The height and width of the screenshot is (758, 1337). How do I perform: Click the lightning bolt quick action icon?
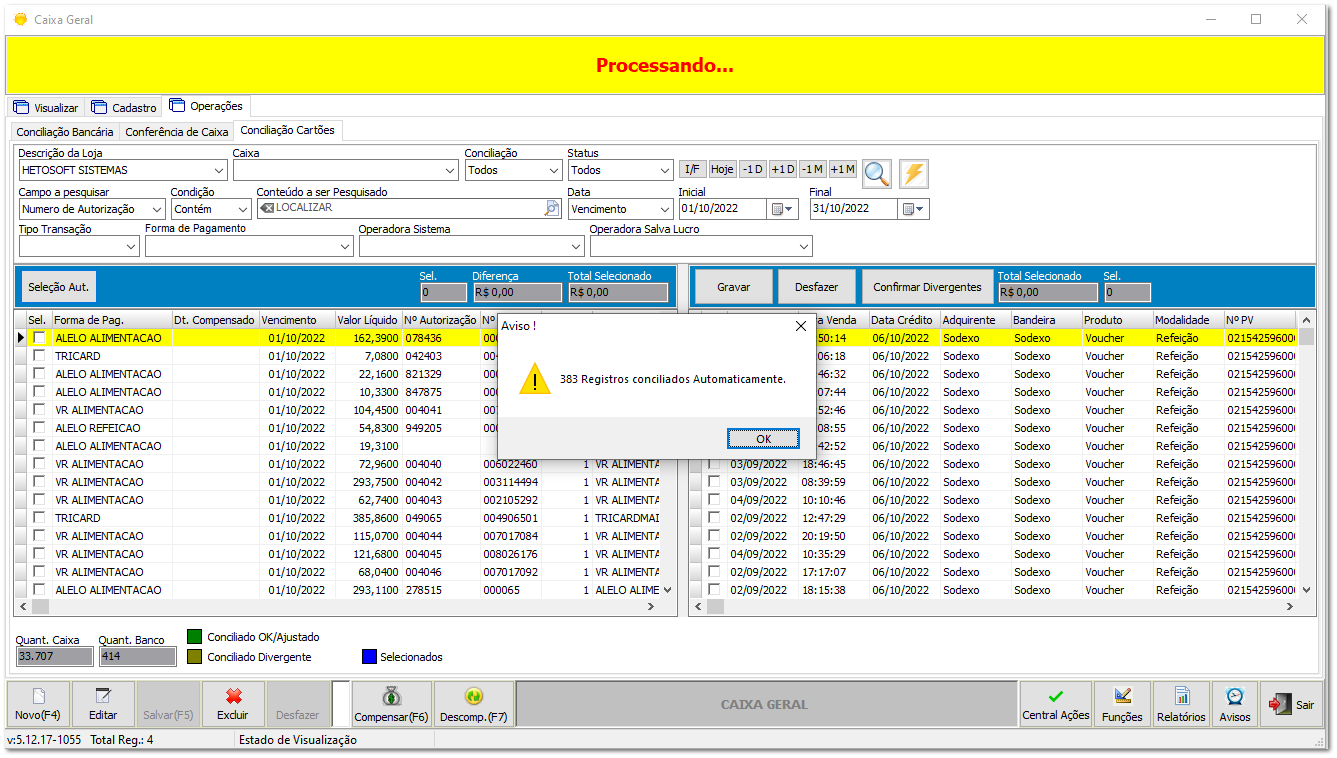913,174
